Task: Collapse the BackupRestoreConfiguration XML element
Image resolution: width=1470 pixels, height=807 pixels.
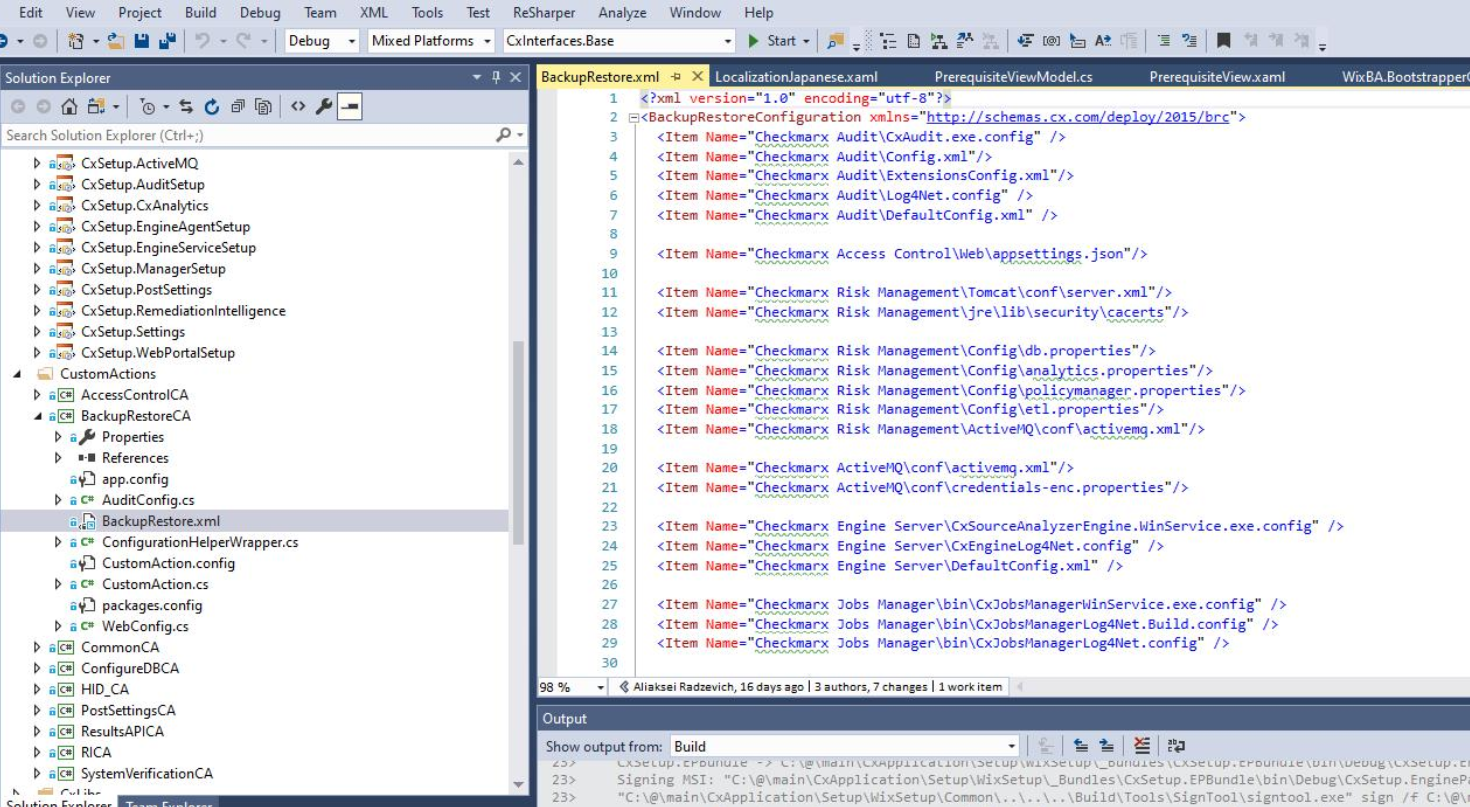Action: click(634, 118)
